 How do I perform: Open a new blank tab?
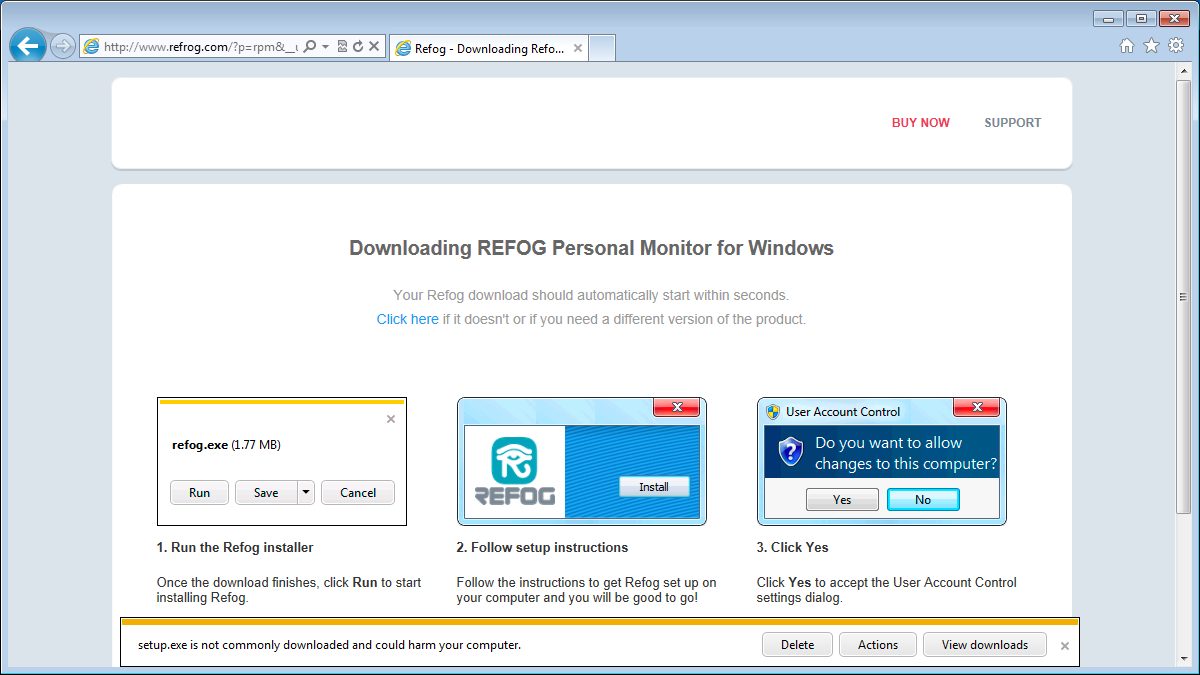[602, 48]
